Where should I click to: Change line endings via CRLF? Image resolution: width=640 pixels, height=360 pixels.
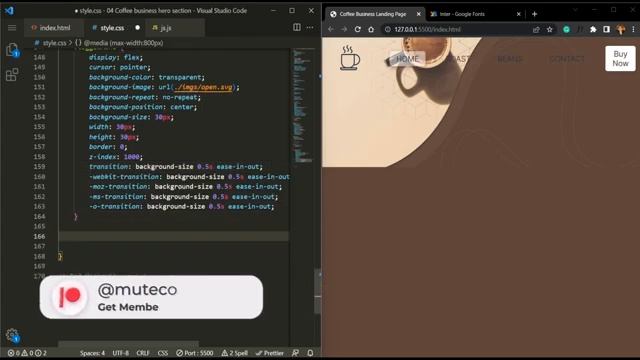tap(143, 353)
